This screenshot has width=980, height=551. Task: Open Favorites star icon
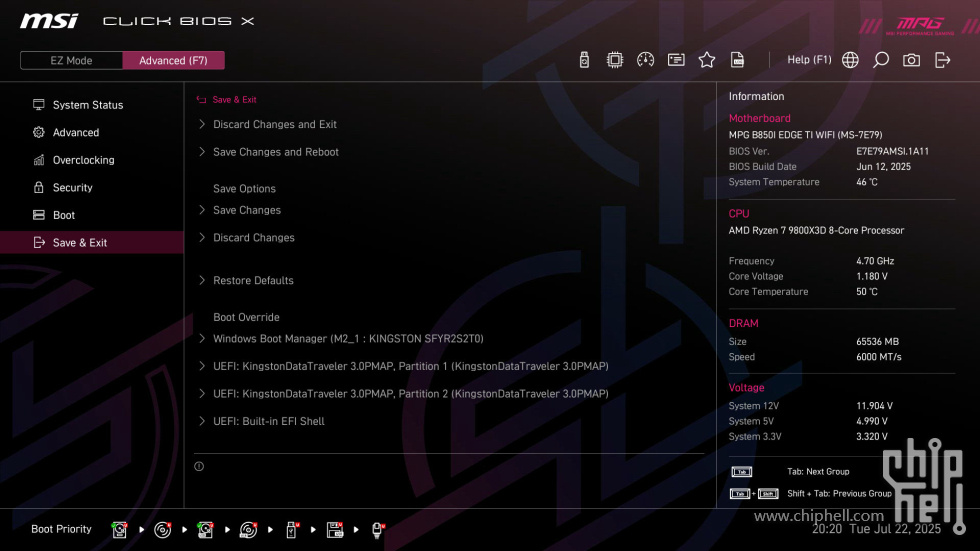coord(706,60)
